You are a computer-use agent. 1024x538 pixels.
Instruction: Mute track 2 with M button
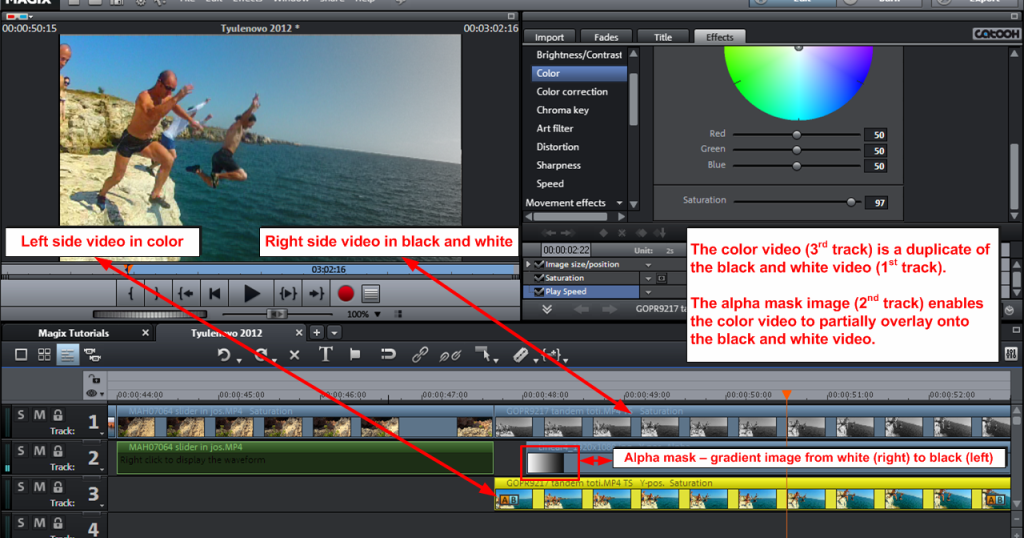click(x=40, y=451)
